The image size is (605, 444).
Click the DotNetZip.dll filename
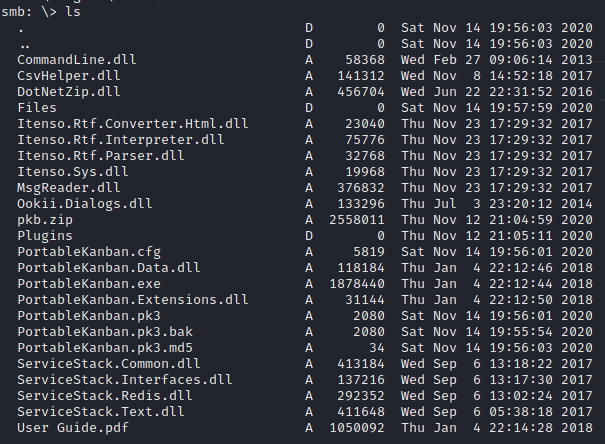tap(69, 91)
